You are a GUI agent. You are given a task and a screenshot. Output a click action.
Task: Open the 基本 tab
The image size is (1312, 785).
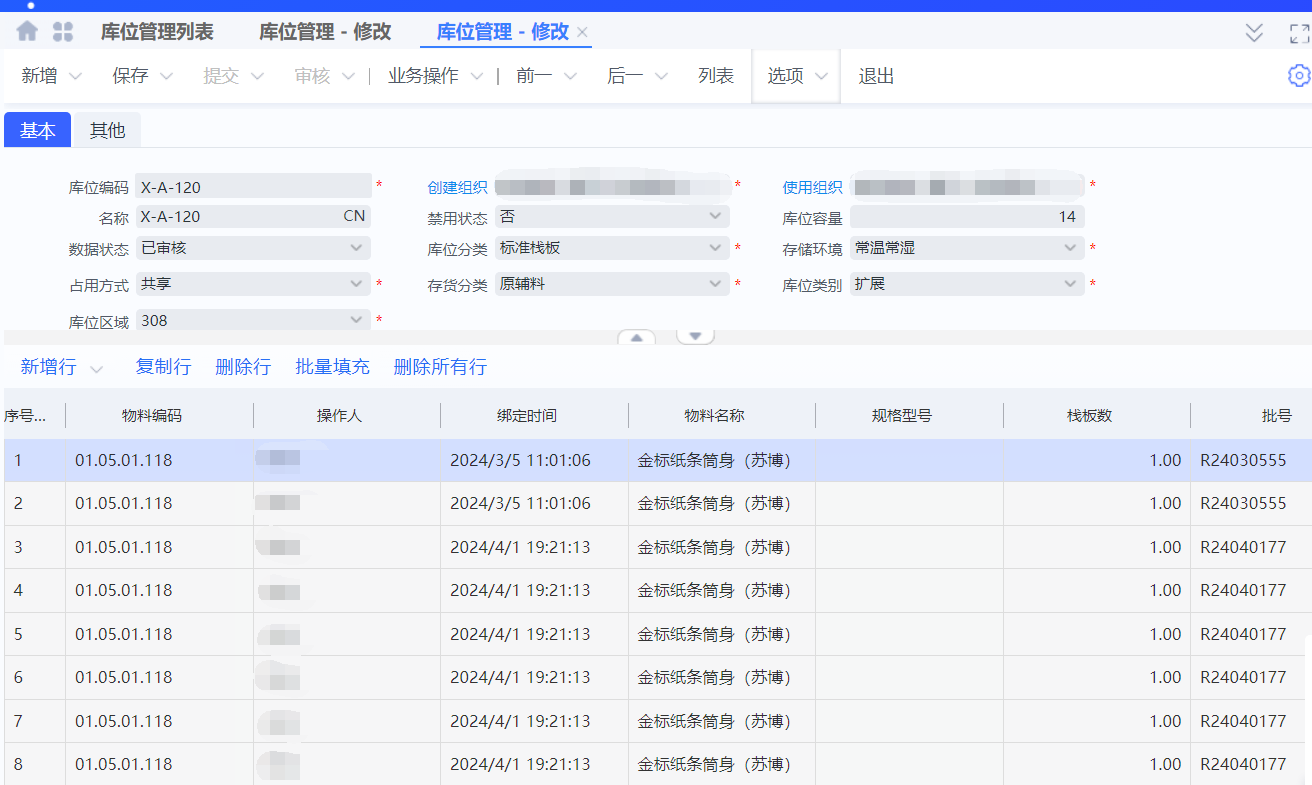38,130
